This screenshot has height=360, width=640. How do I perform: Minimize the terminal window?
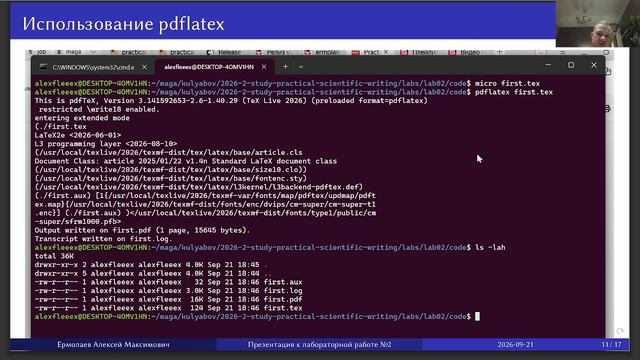click(x=548, y=65)
